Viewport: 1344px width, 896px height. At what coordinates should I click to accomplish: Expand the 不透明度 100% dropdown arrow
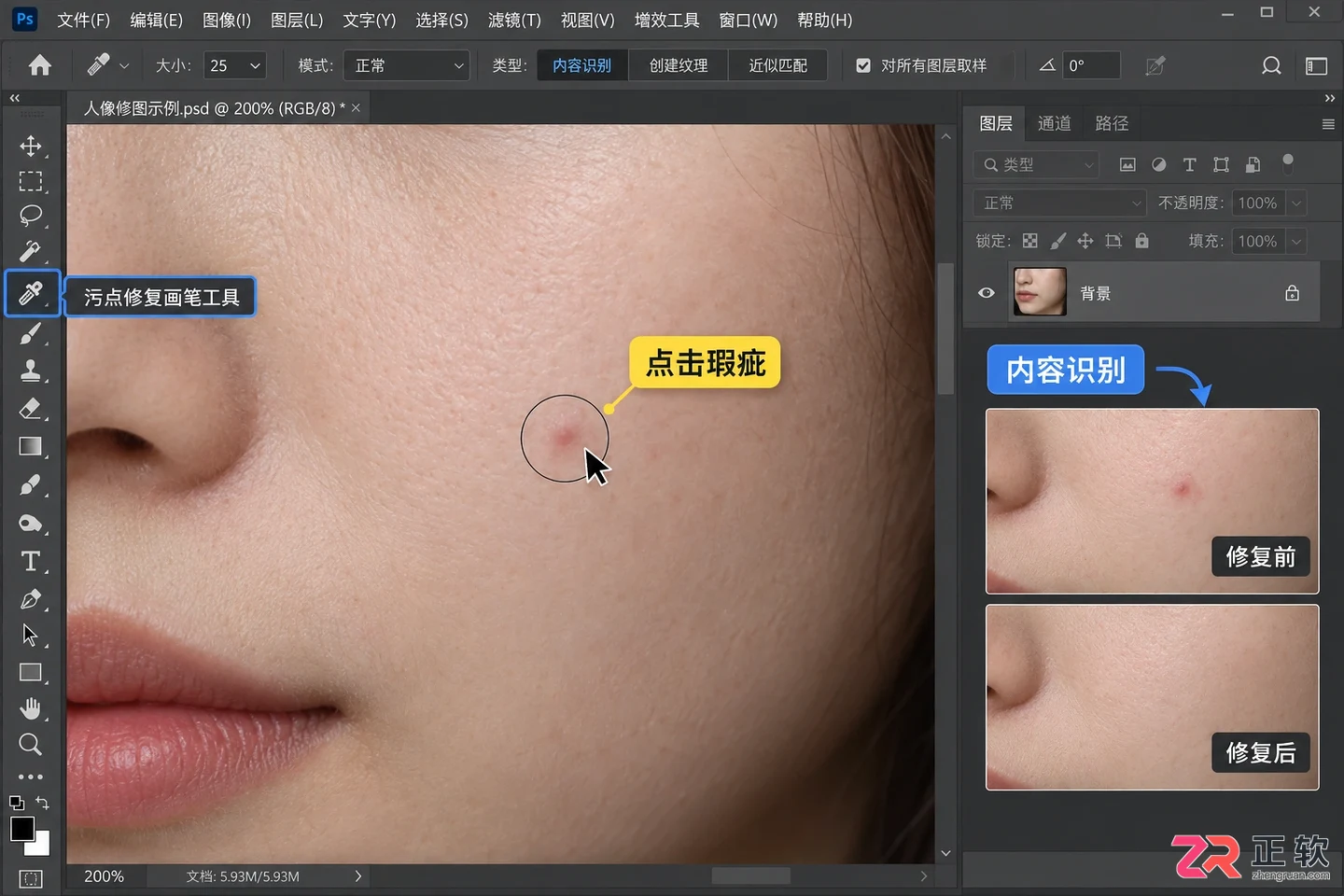[1296, 203]
